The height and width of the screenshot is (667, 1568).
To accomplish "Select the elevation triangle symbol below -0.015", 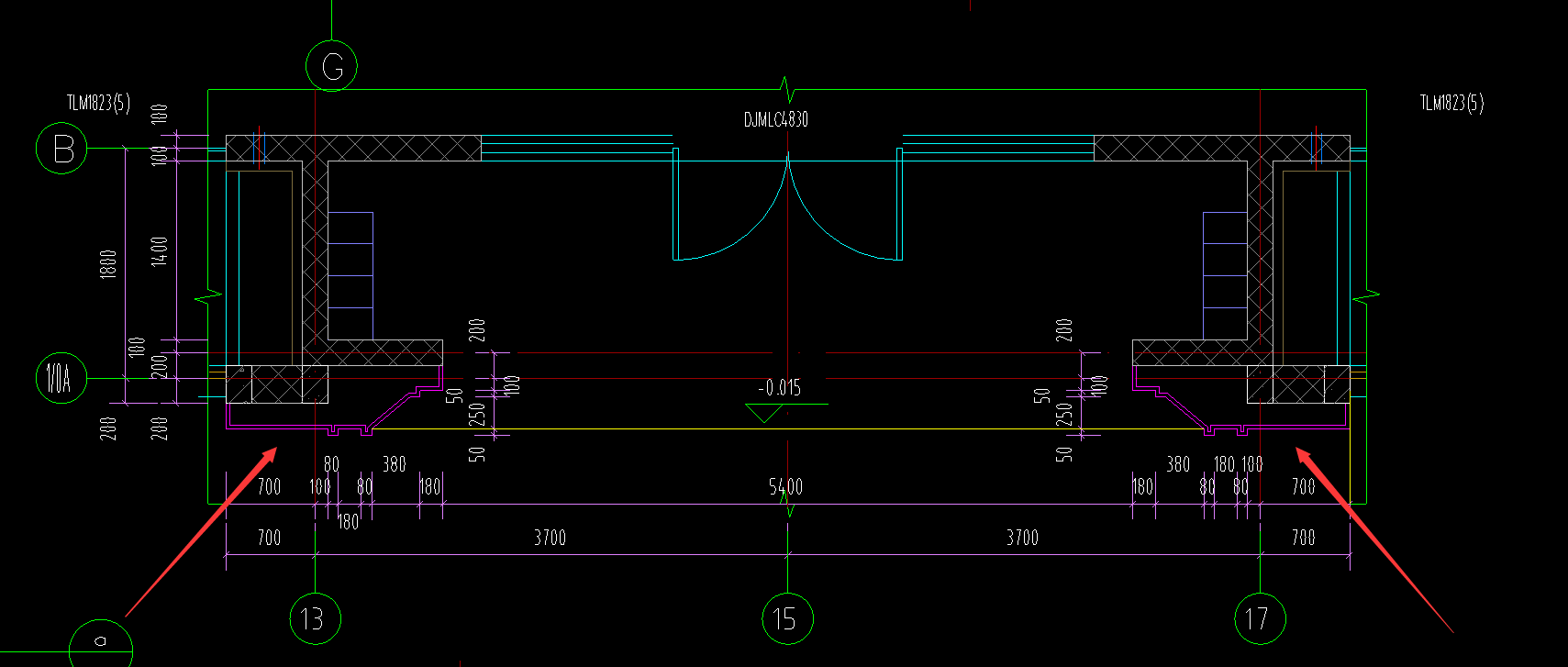I will (763, 414).
